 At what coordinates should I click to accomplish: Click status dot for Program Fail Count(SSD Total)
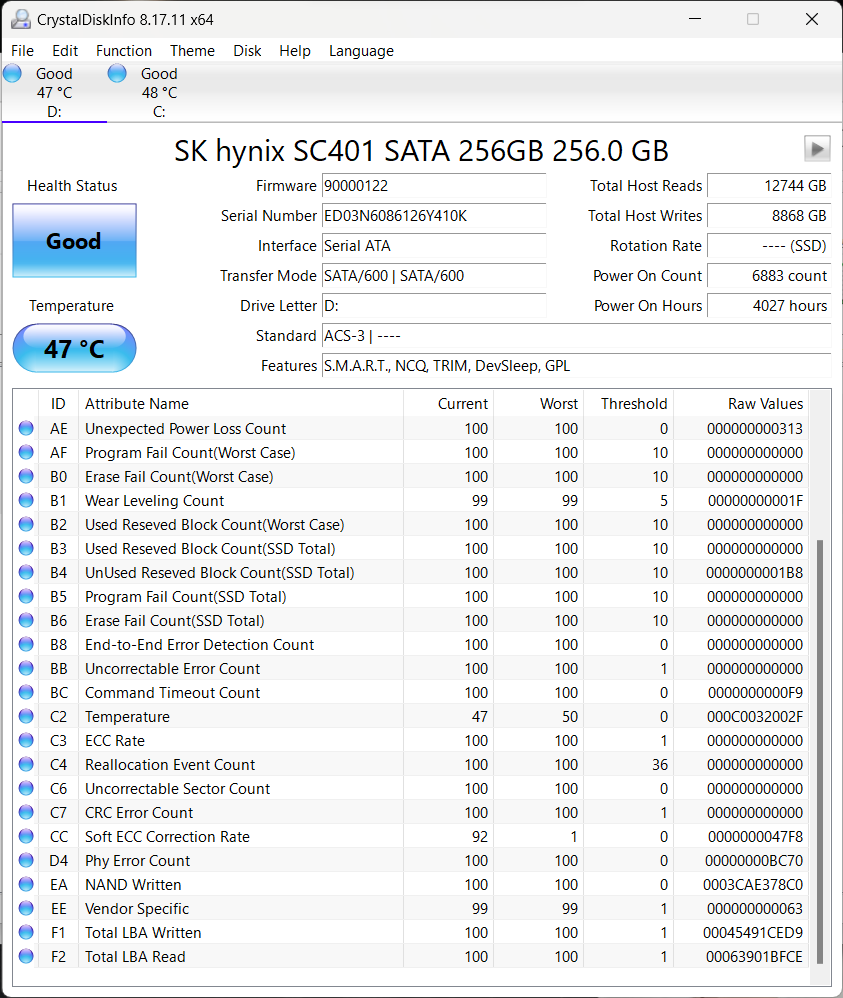click(x=26, y=596)
